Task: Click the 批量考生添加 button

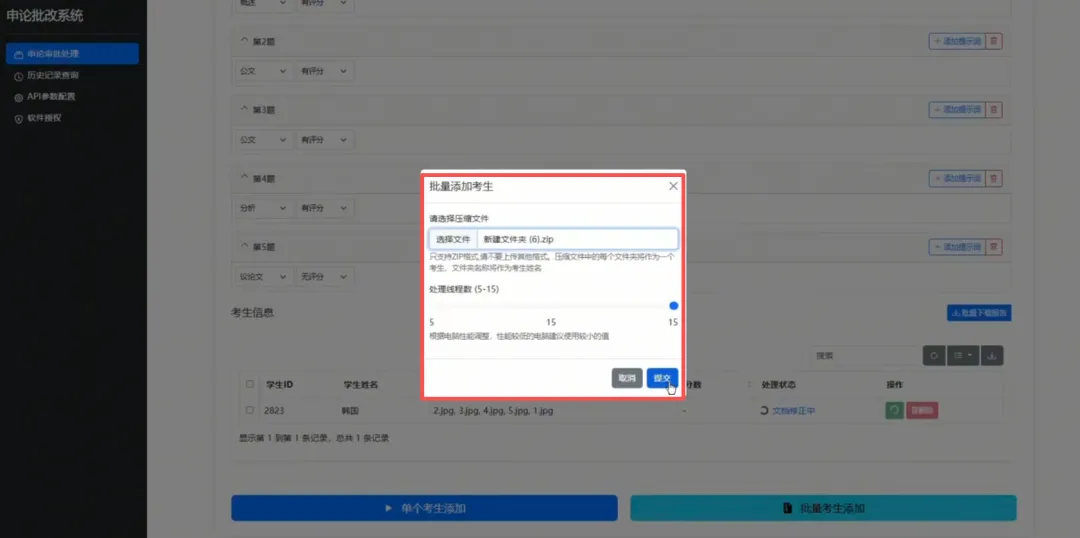Action: pyautogui.click(x=823, y=508)
